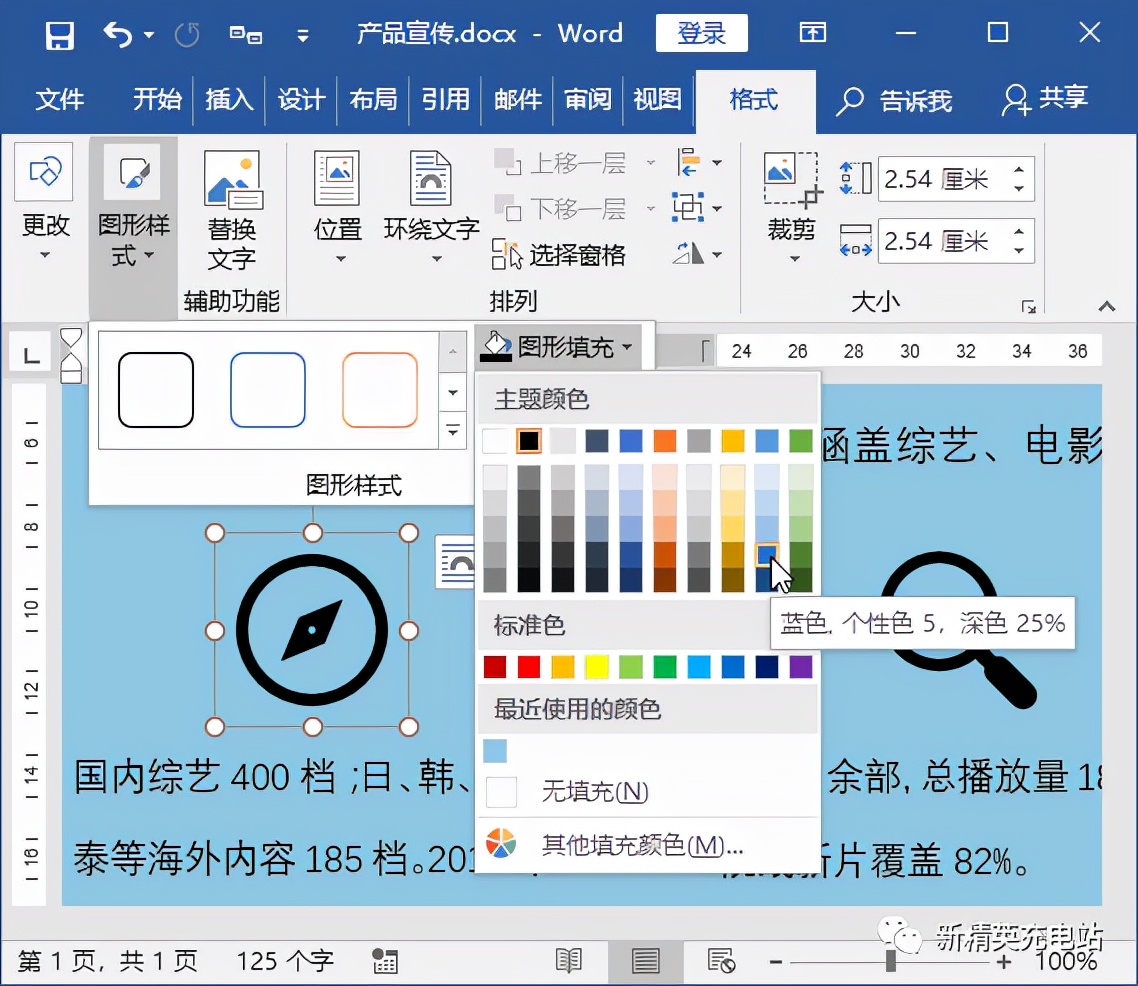Switch to the 开始 (Home) ribbon tab

coord(156,100)
